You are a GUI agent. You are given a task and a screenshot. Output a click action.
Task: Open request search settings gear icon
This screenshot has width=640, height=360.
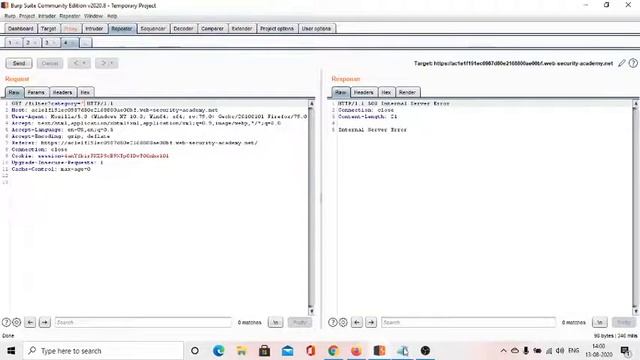click(17, 322)
